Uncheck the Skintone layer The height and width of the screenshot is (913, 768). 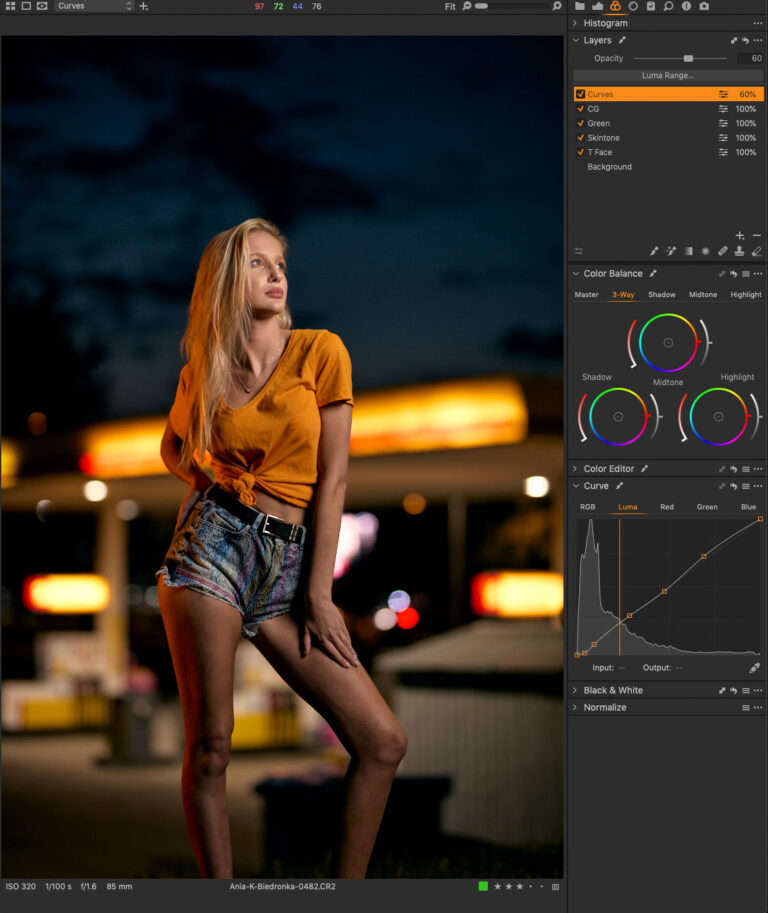point(580,138)
